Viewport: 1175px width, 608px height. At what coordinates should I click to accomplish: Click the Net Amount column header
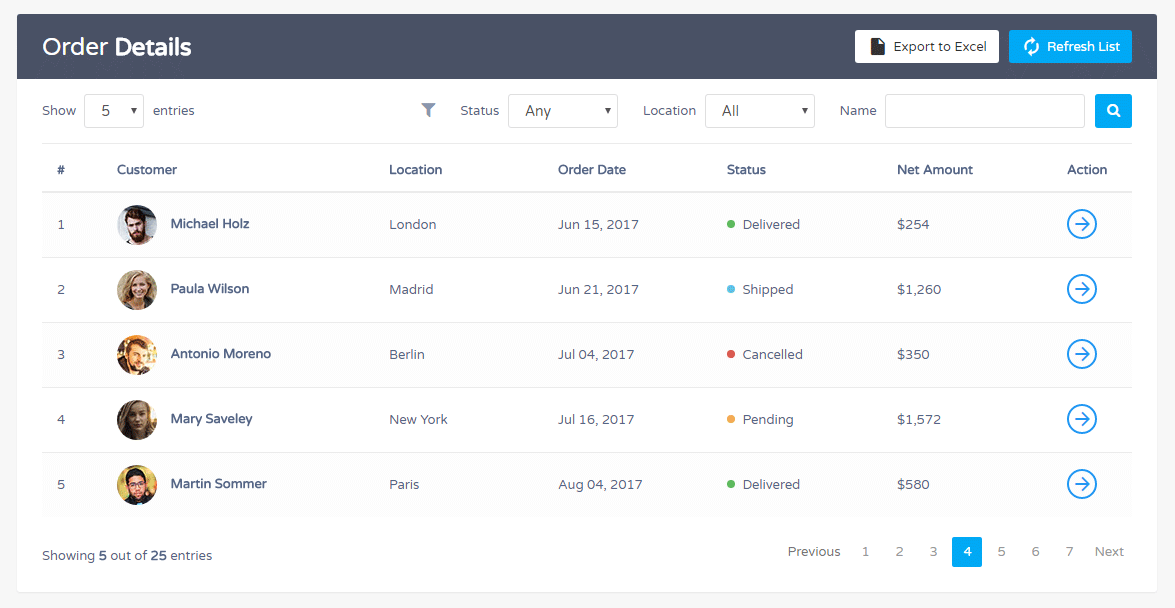[934, 169]
